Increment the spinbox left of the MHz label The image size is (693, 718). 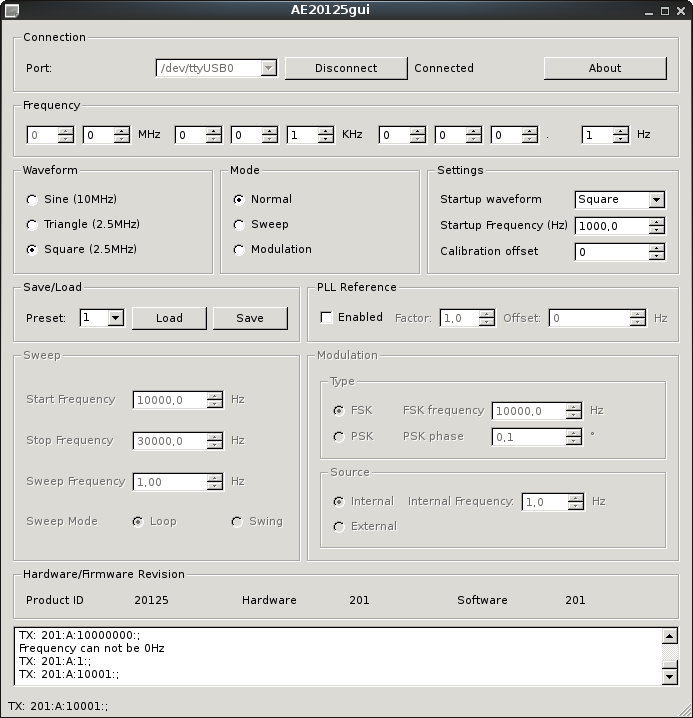(x=121, y=130)
